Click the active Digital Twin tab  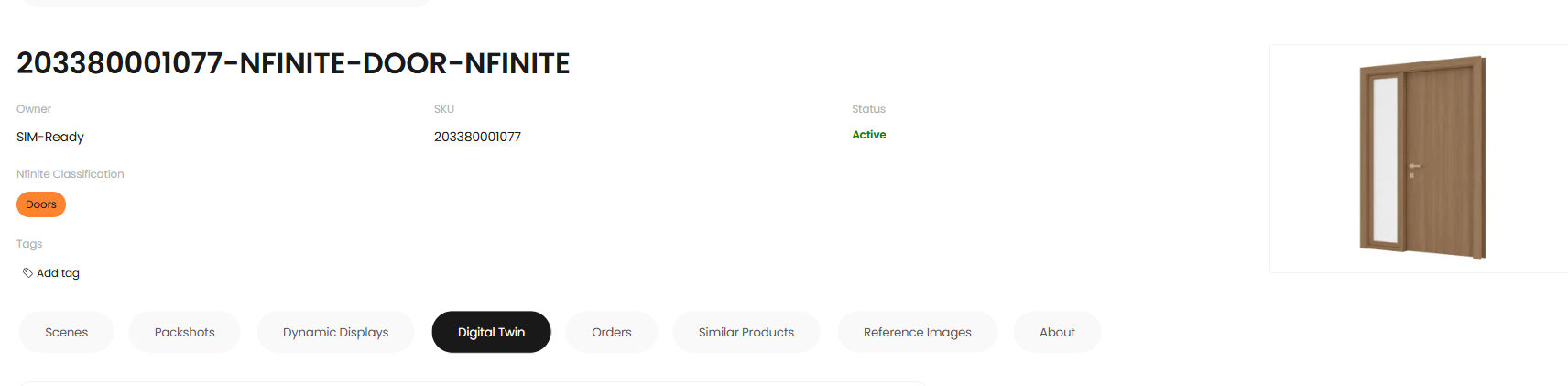click(x=492, y=332)
